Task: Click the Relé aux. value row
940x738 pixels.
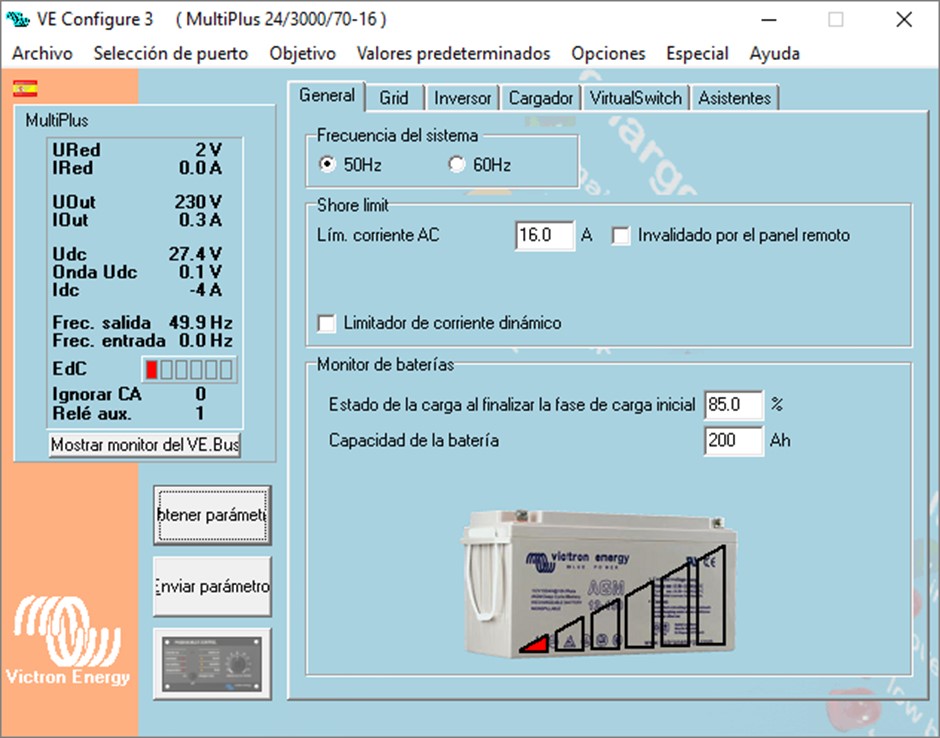Action: point(129,414)
